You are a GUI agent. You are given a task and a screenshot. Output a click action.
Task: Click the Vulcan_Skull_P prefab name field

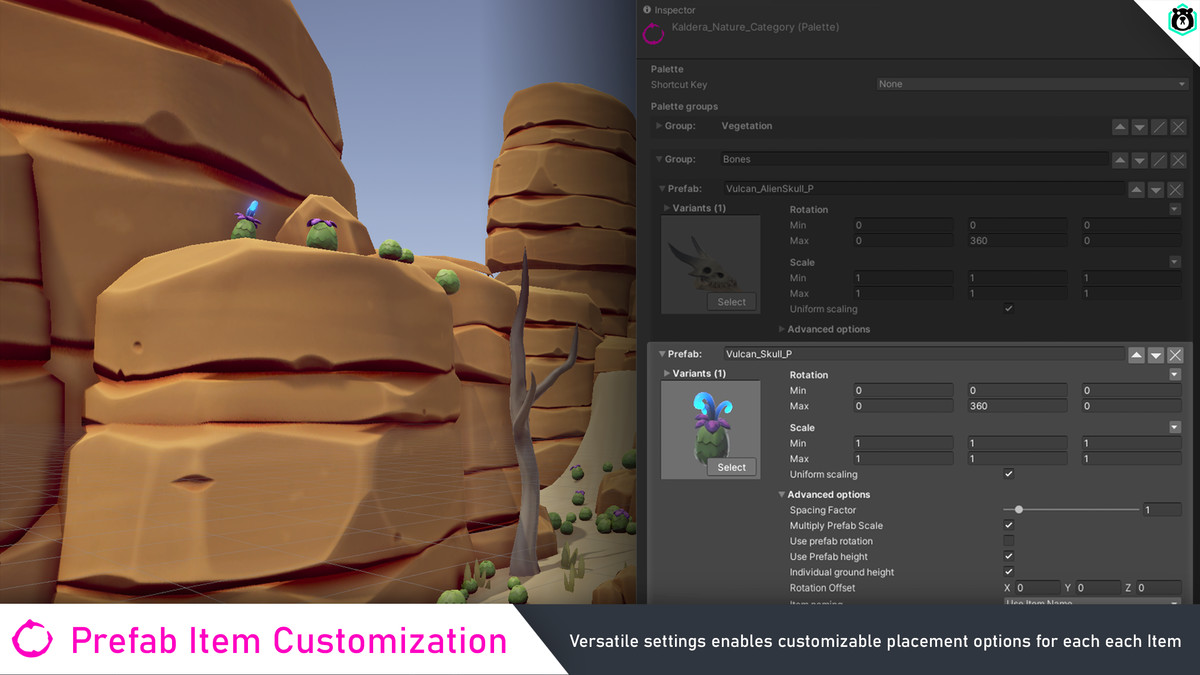(x=924, y=354)
